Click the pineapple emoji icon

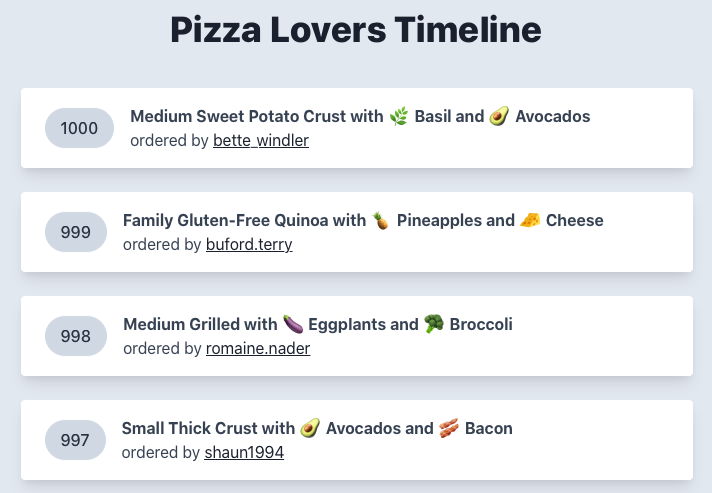381,220
